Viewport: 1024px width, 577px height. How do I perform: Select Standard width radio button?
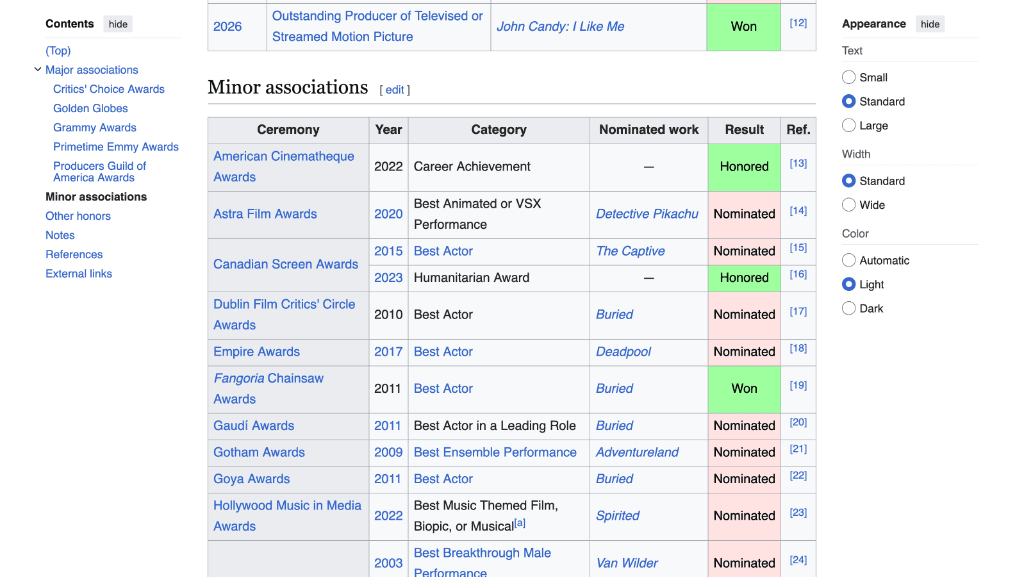click(x=848, y=181)
